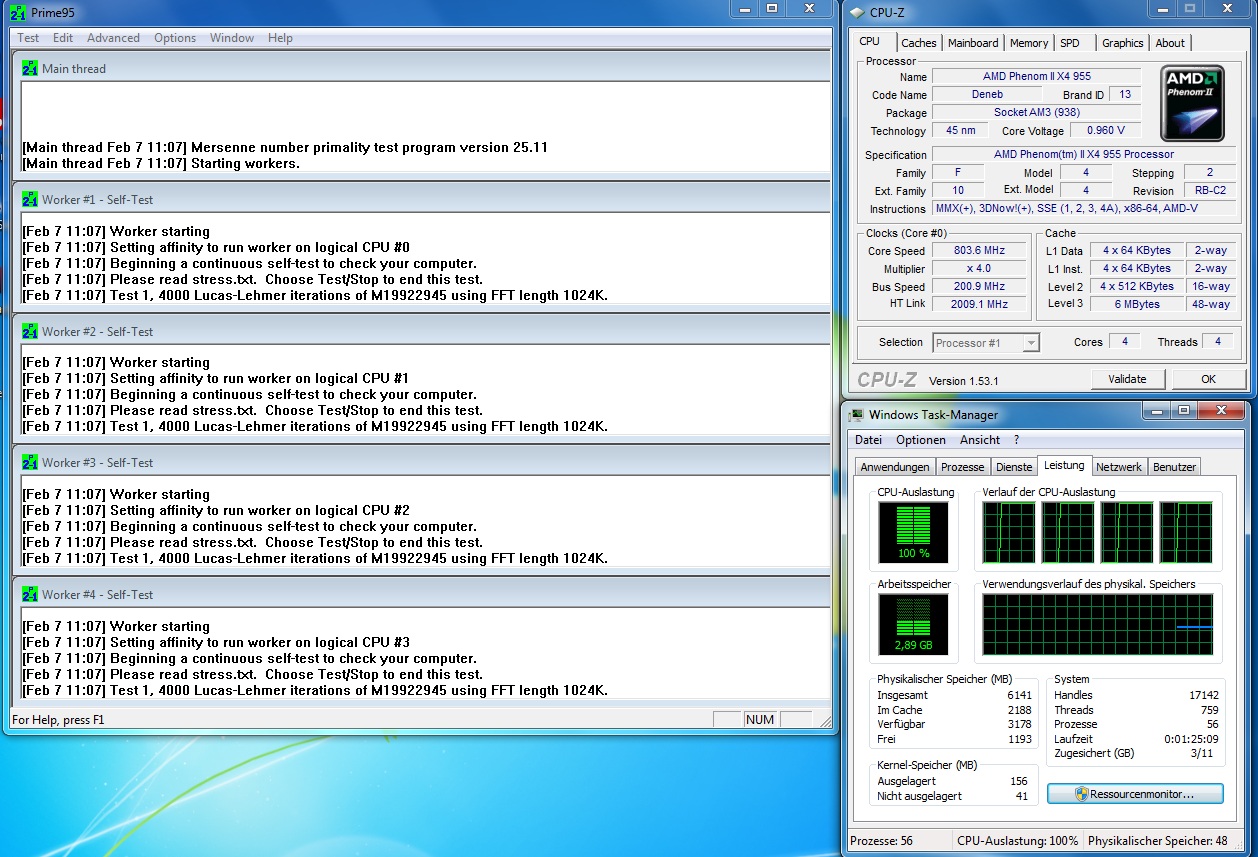Click the CPU-Z title bar icon
Viewport: 1258px width, 857px height.
[x=858, y=12]
